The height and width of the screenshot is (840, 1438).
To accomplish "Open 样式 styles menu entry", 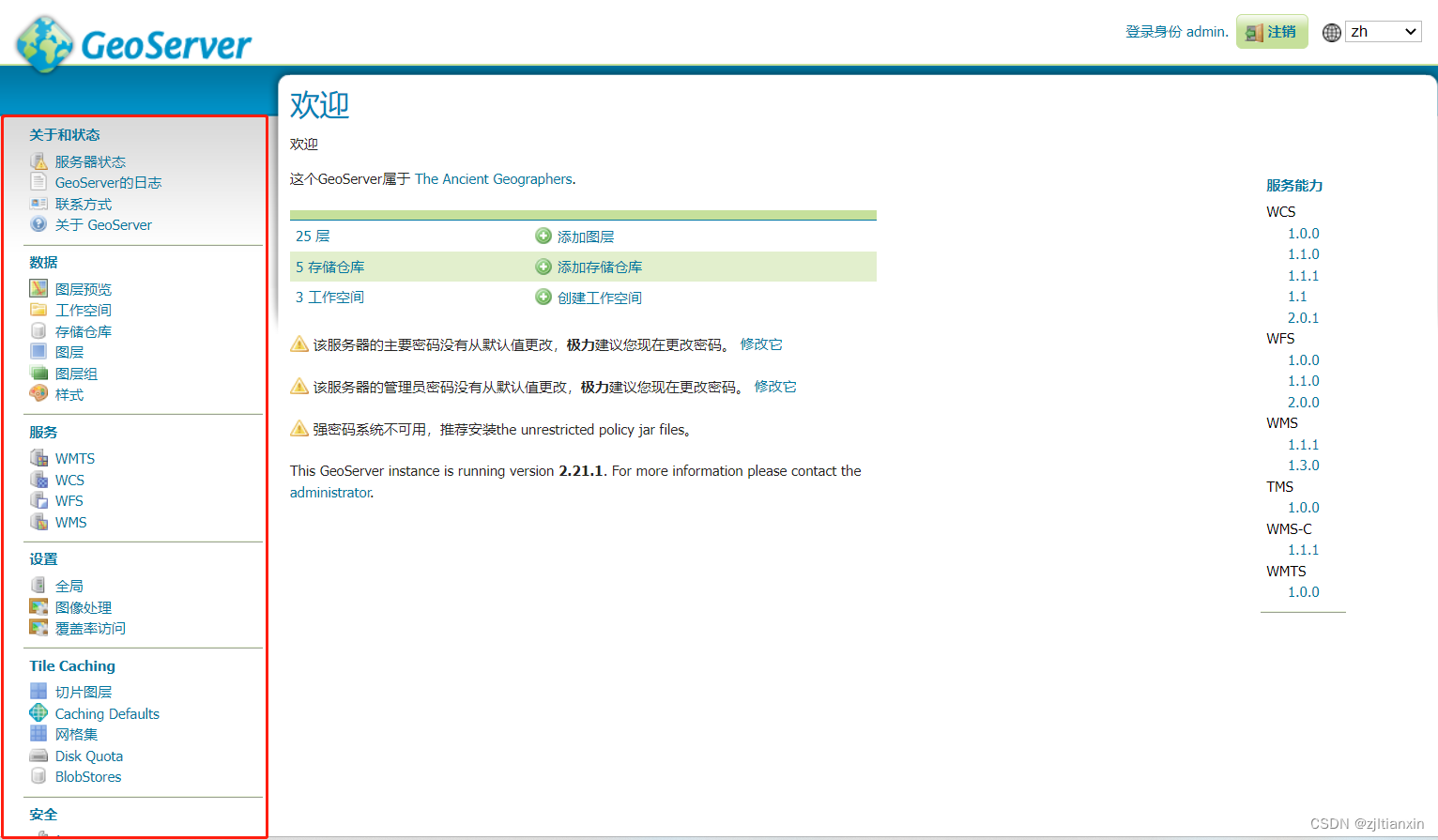I will coord(69,394).
